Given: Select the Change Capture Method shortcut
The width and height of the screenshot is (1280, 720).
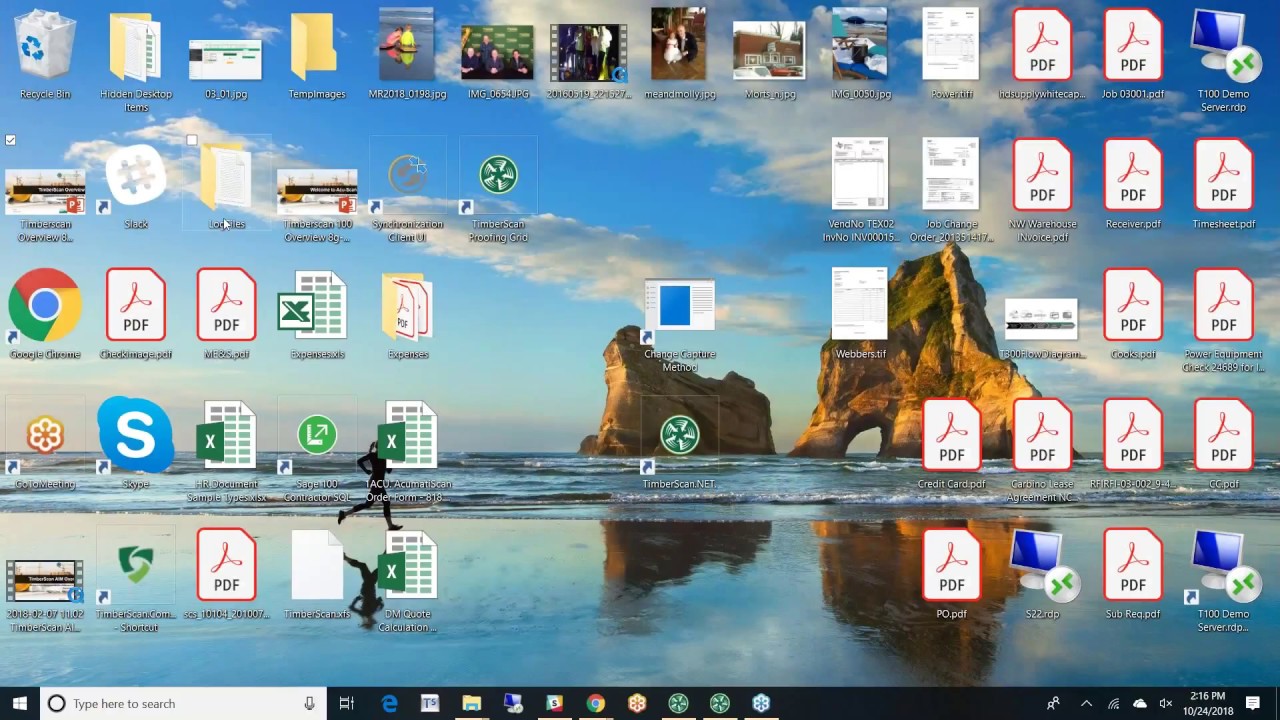Looking at the screenshot, I should (680, 325).
